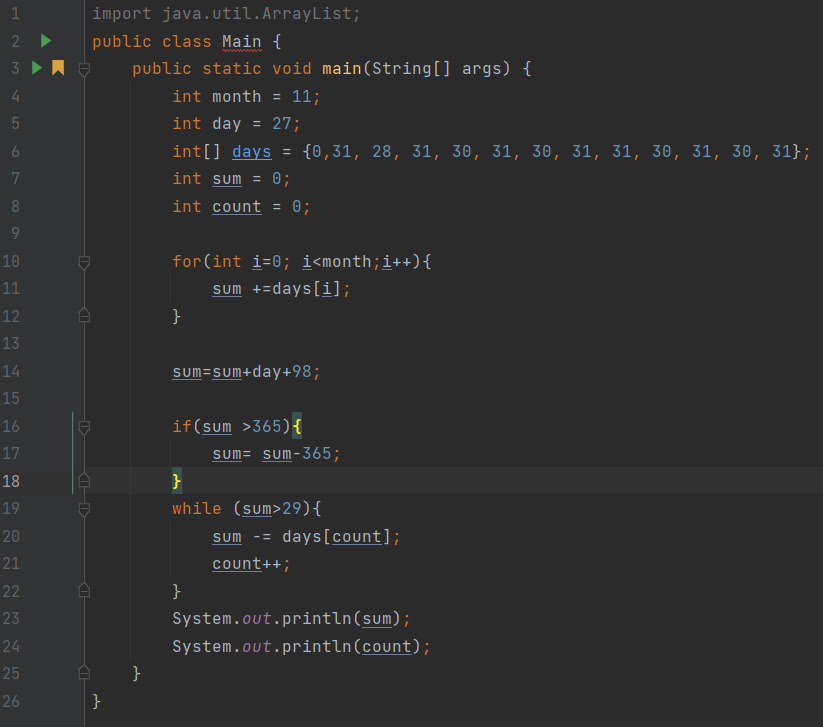
Task: Click 'days[count]' on line 20
Action: pyautogui.click(x=336, y=536)
